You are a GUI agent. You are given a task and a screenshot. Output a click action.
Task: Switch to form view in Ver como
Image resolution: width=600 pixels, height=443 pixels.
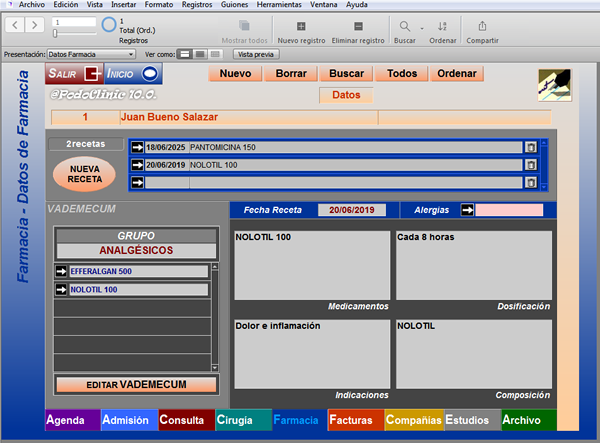pyautogui.click(x=185, y=54)
